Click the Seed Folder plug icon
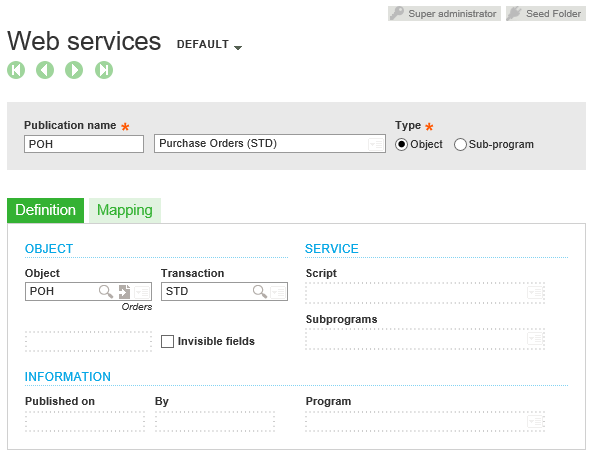This screenshot has width=595, height=456. click(x=515, y=13)
